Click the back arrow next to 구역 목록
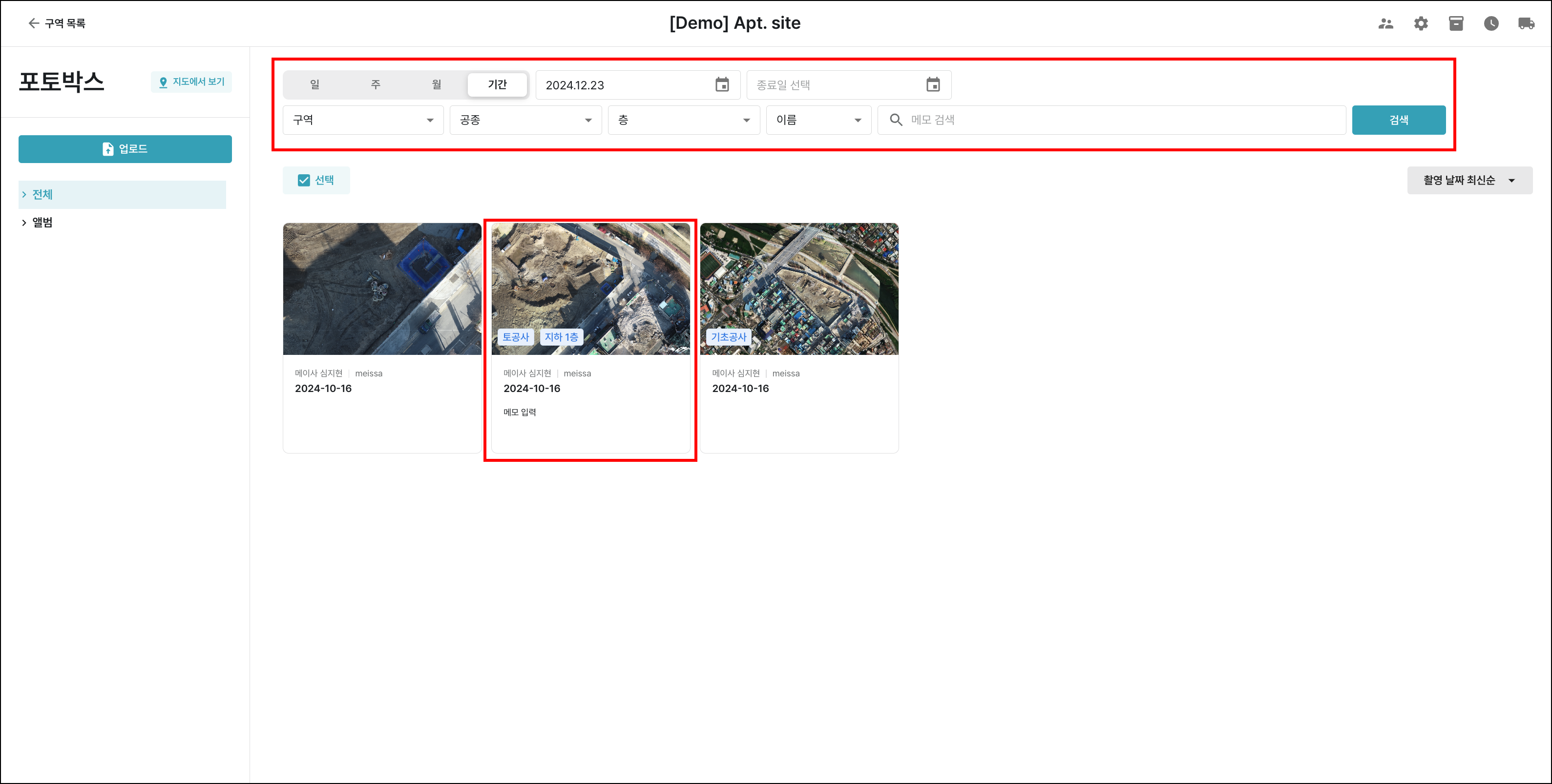1552x784 pixels. (34, 23)
